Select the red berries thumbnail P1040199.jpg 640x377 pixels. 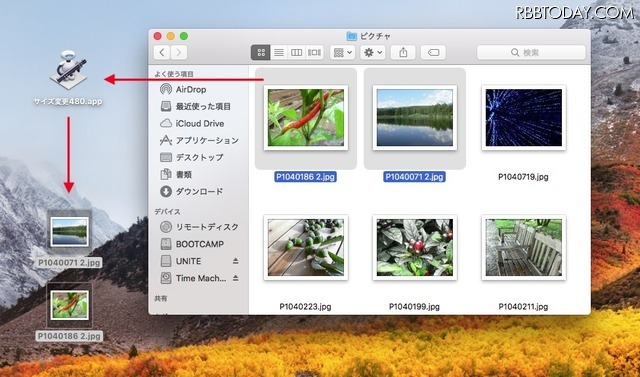[x=415, y=247]
